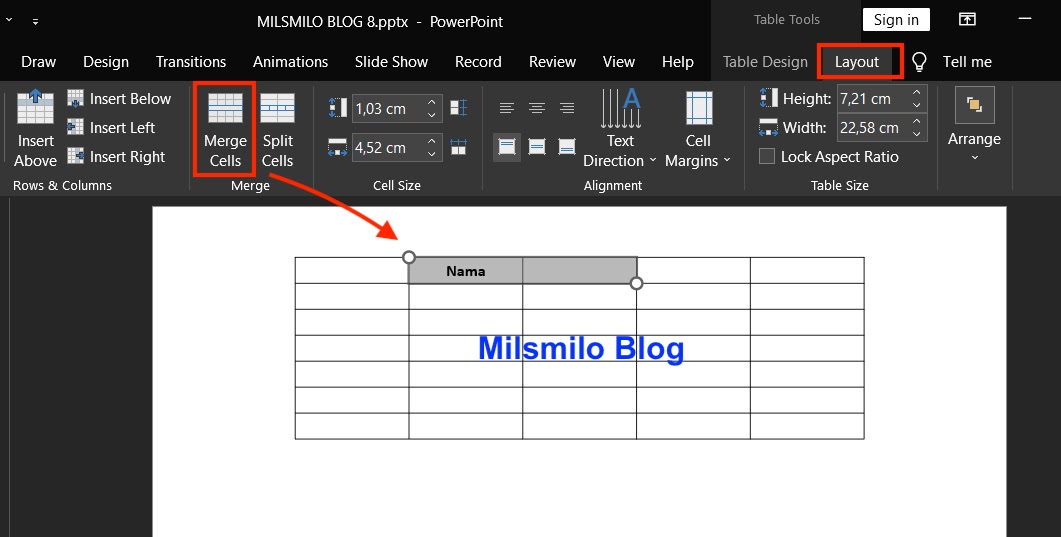1061x537 pixels.
Task: Open Cell Margins dropdown
Action: click(698, 129)
